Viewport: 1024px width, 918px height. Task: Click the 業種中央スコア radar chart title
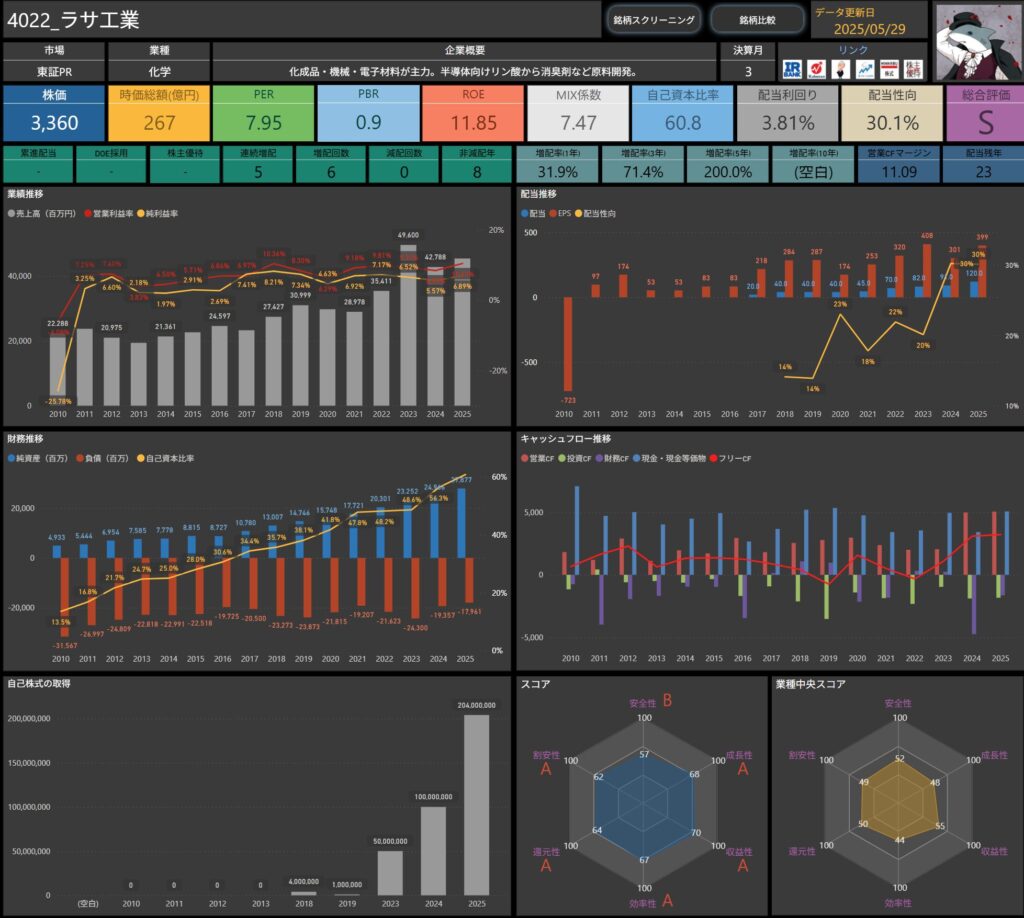[x=810, y=684]
